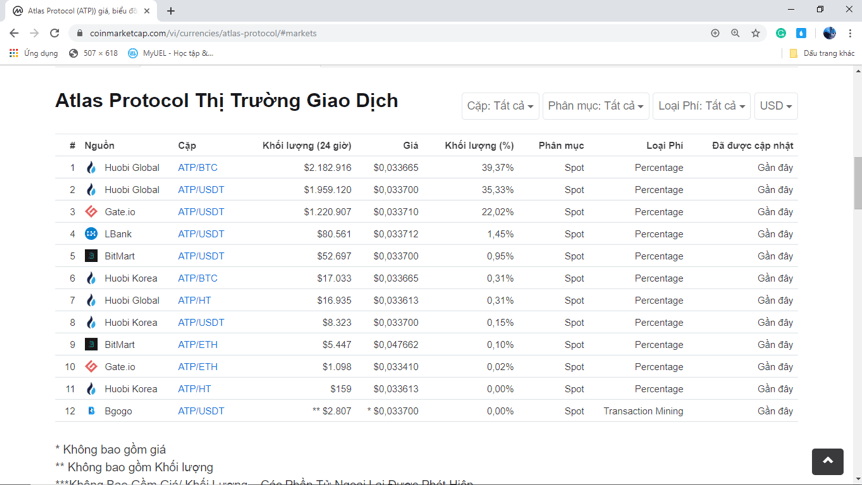The image size is (862, 485).
Task: Expand the Cặp: Tất cả filter
Action: [500, 106]
